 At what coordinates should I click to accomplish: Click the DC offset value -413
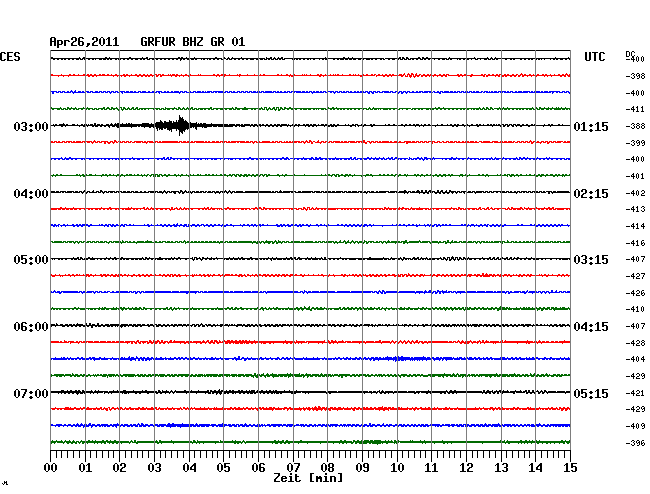[x=635, y=209]
